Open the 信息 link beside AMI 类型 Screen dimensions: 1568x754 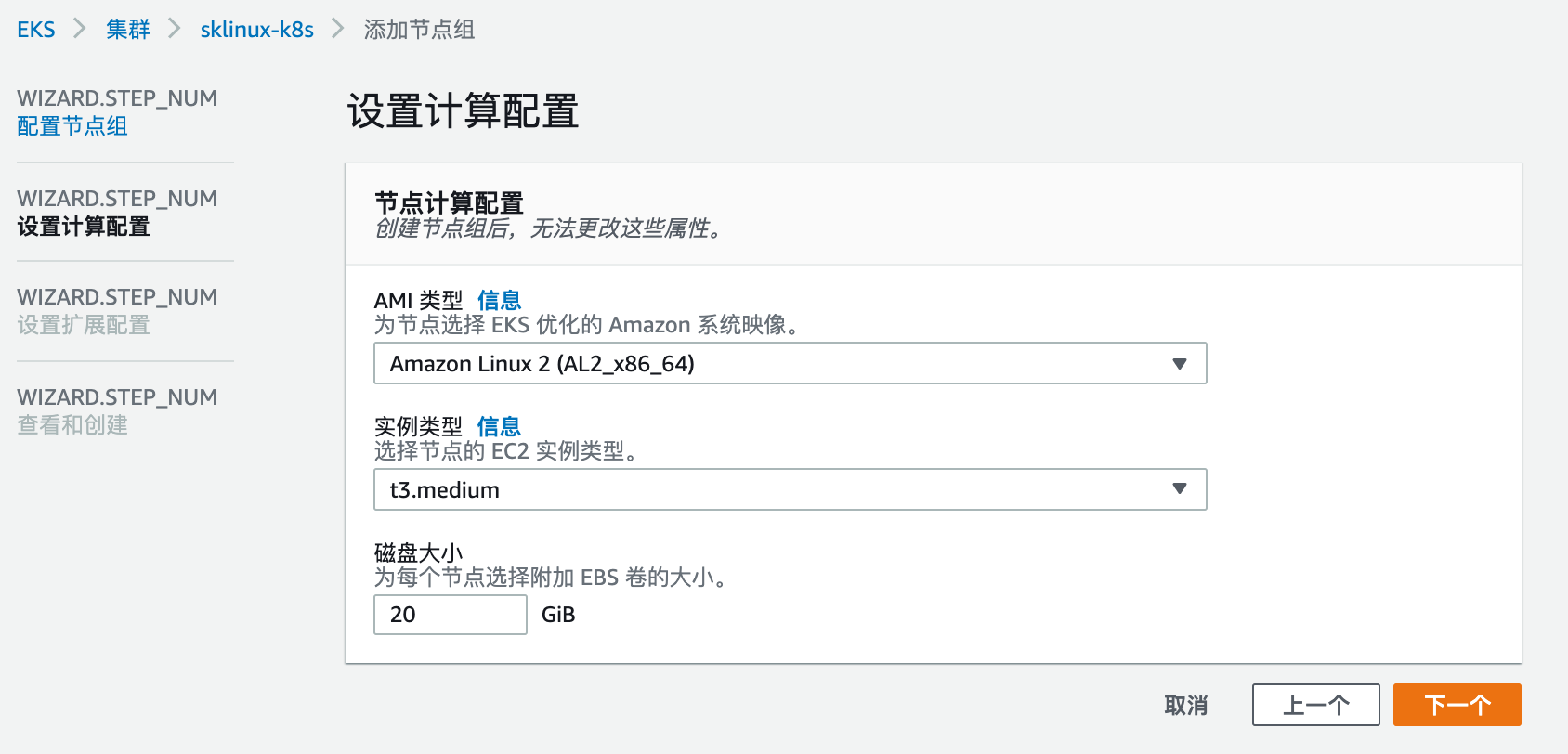[499, 300]
